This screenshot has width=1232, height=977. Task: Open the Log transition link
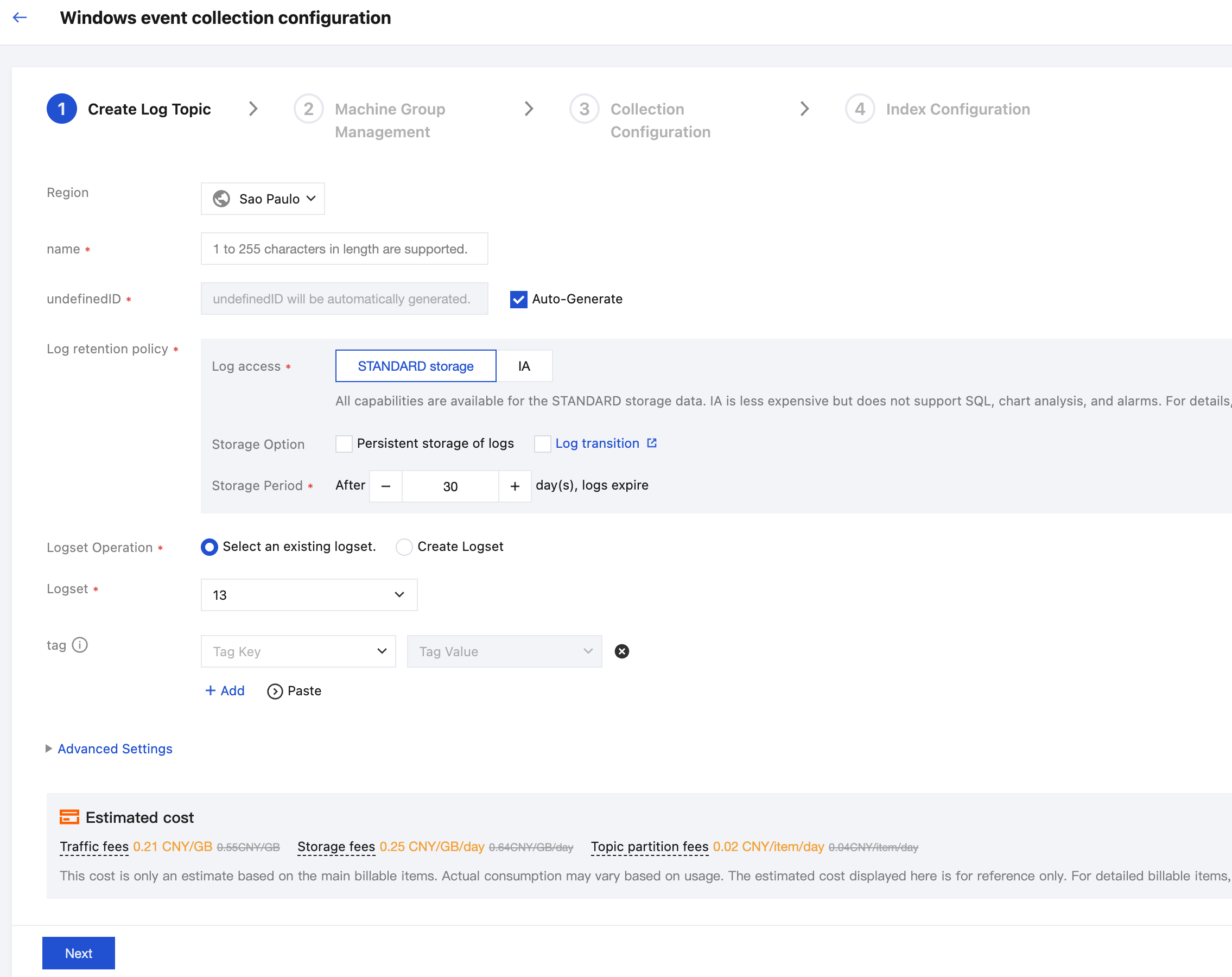597,443
